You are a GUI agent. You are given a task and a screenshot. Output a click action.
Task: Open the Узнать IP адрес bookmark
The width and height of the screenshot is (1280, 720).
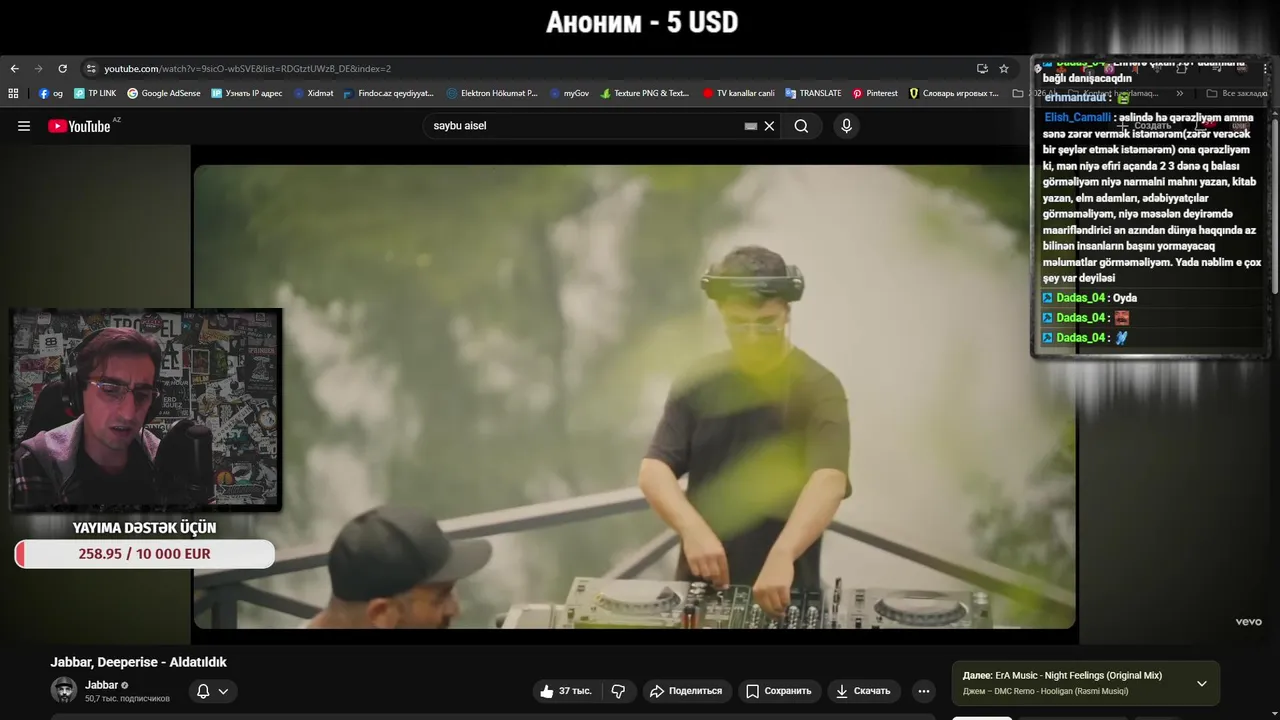point(247,93)
